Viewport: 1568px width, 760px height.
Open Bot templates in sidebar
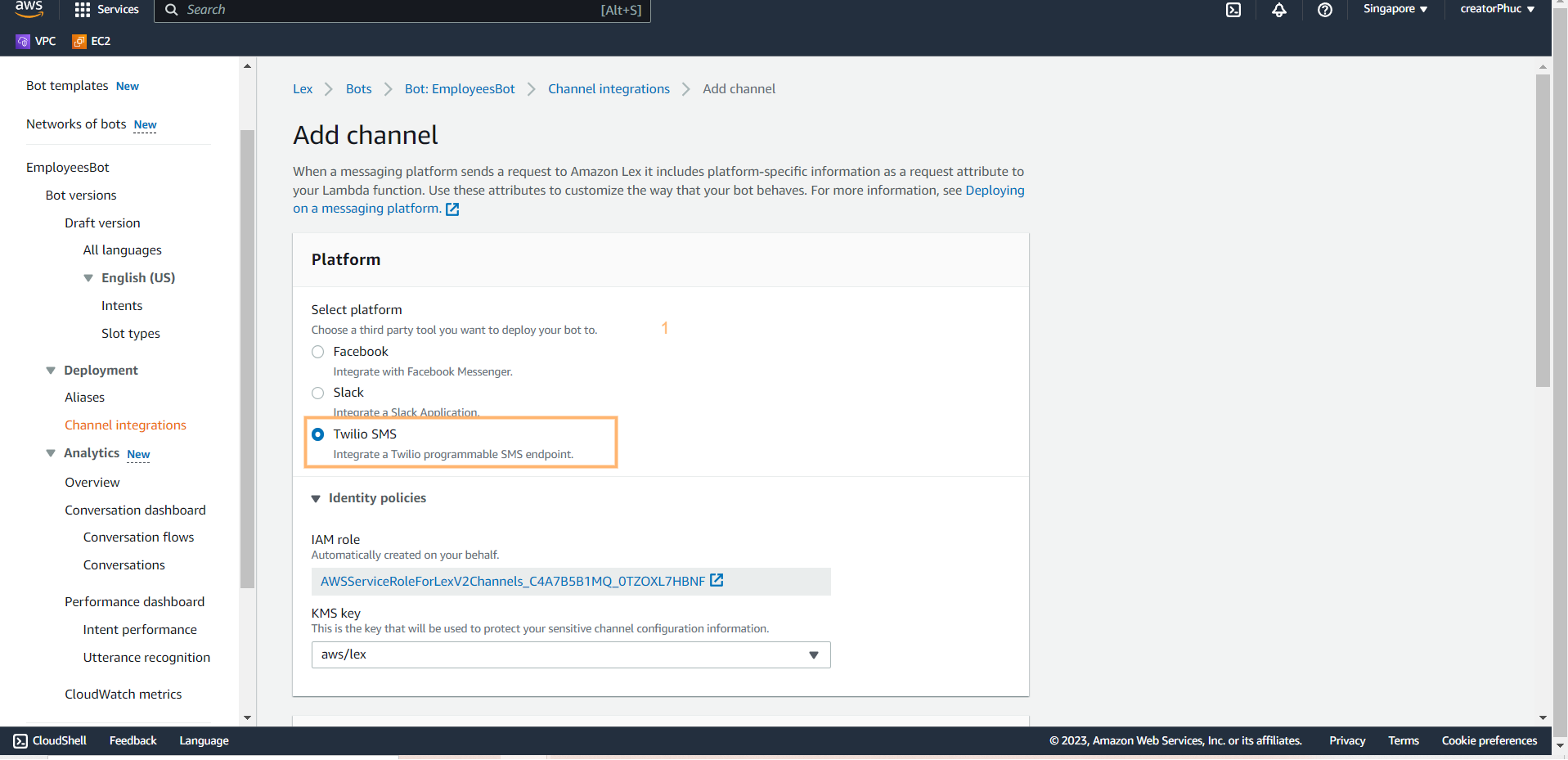pos(67,86)
